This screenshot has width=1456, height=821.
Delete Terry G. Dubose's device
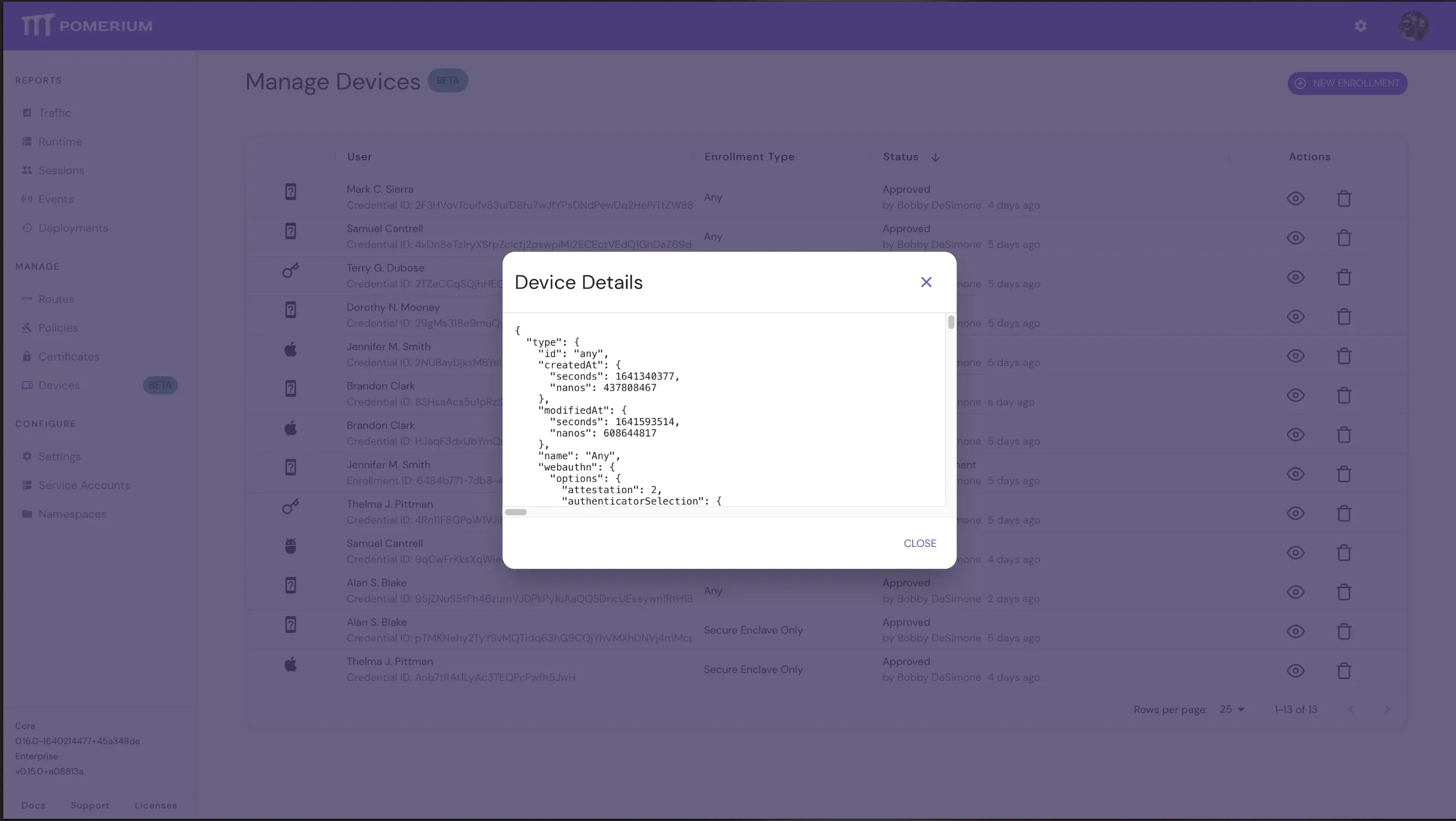coord(1343,277)
